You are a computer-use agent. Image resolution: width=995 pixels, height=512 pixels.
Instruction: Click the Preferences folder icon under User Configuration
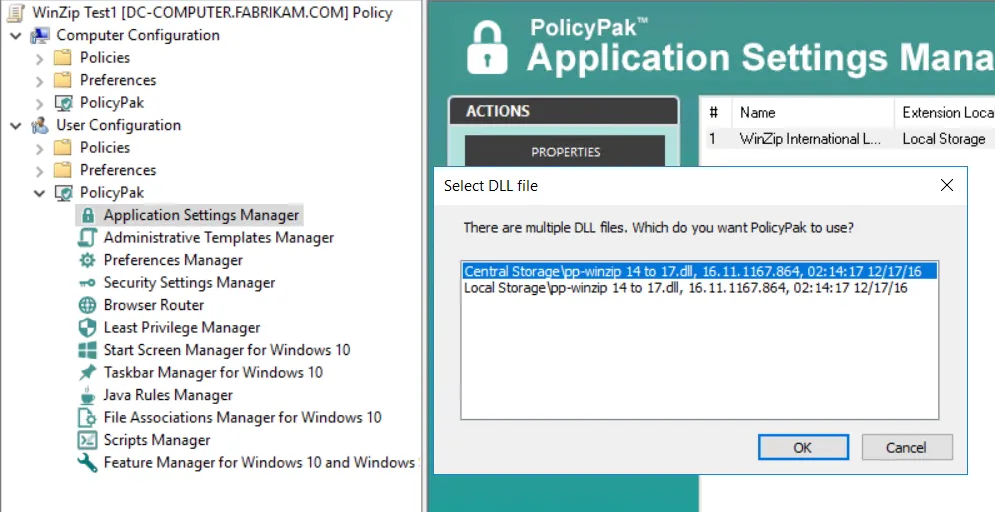click(x=63, y=171)
